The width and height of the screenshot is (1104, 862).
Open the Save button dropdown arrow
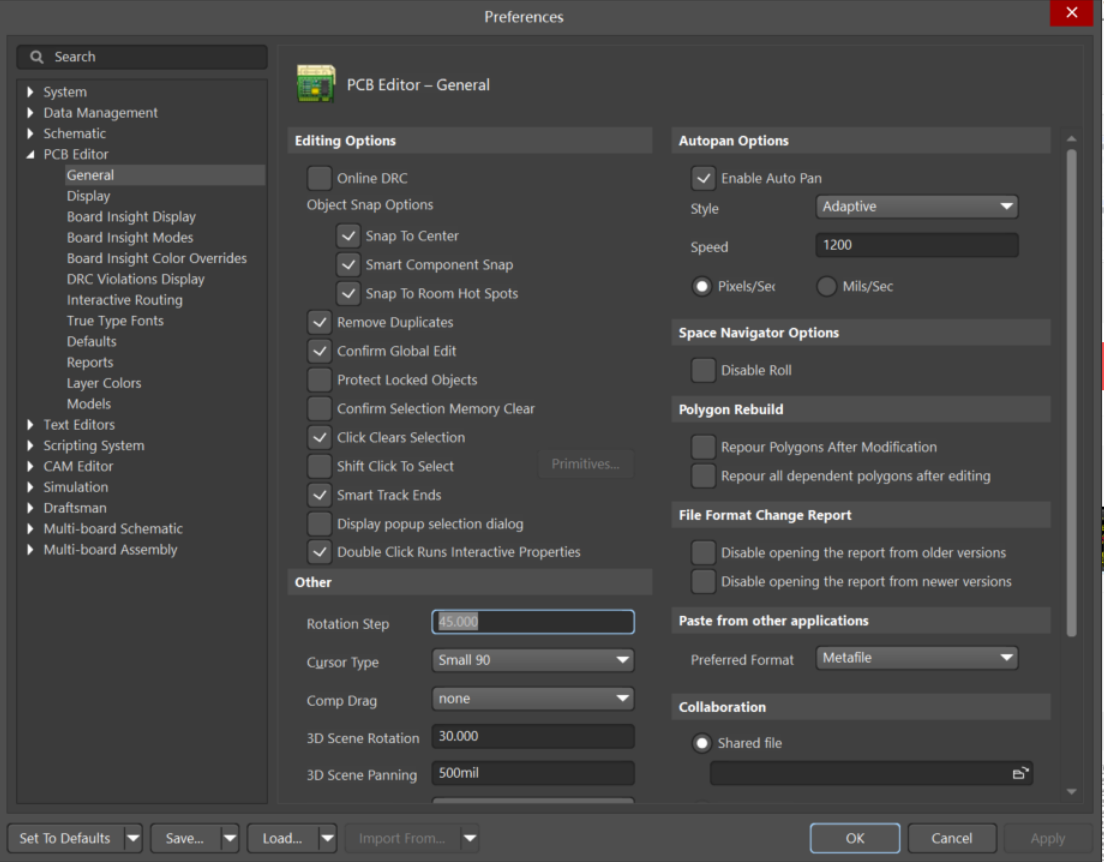click(230, 839)
